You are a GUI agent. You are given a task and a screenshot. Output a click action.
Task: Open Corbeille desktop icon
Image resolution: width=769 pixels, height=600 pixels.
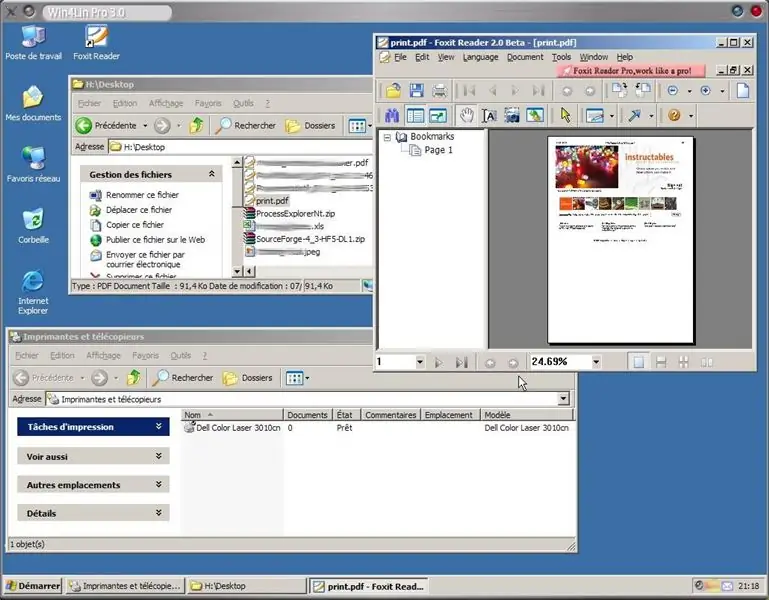click(33, 226)
